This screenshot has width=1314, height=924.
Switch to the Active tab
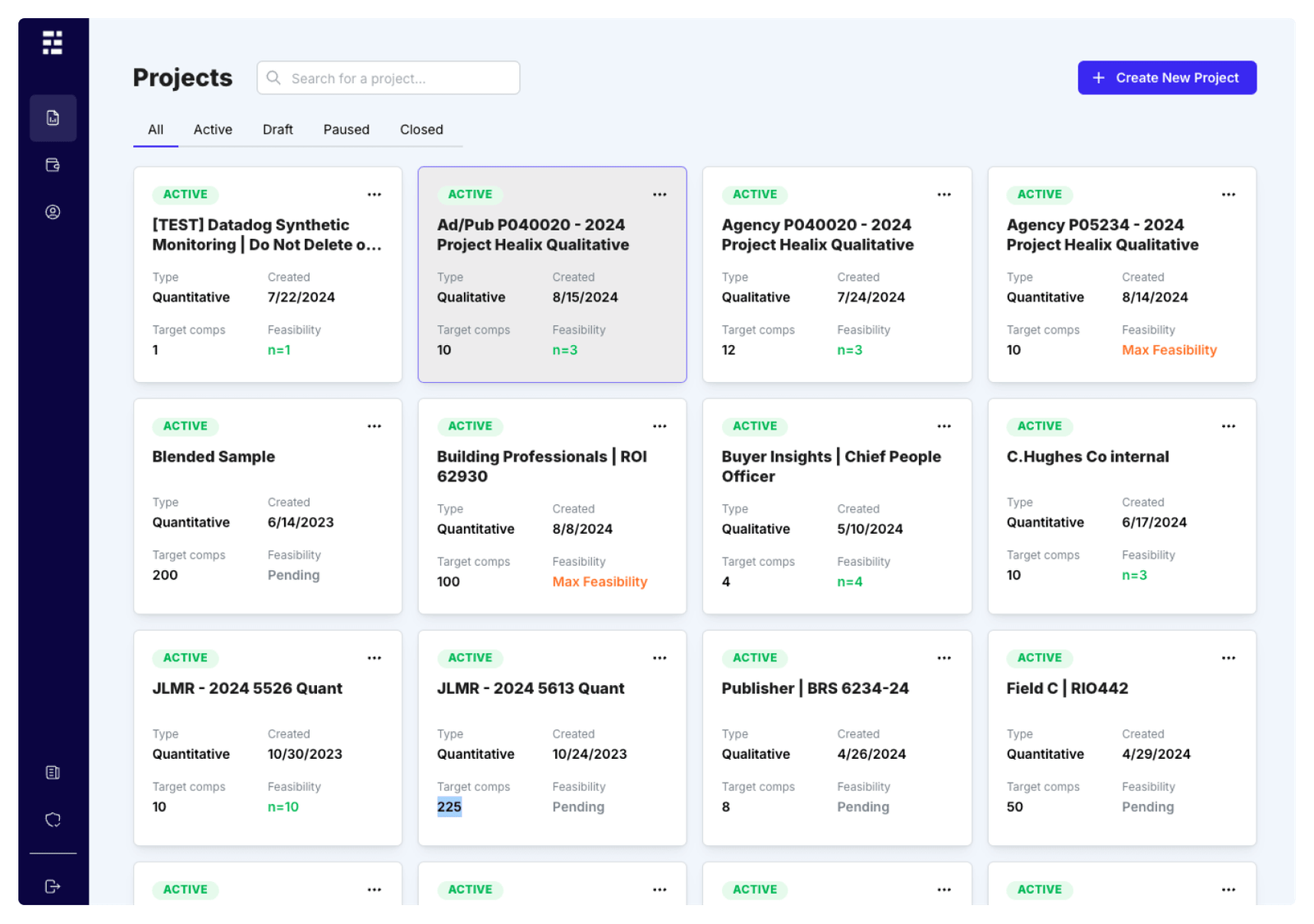(213, 130)
